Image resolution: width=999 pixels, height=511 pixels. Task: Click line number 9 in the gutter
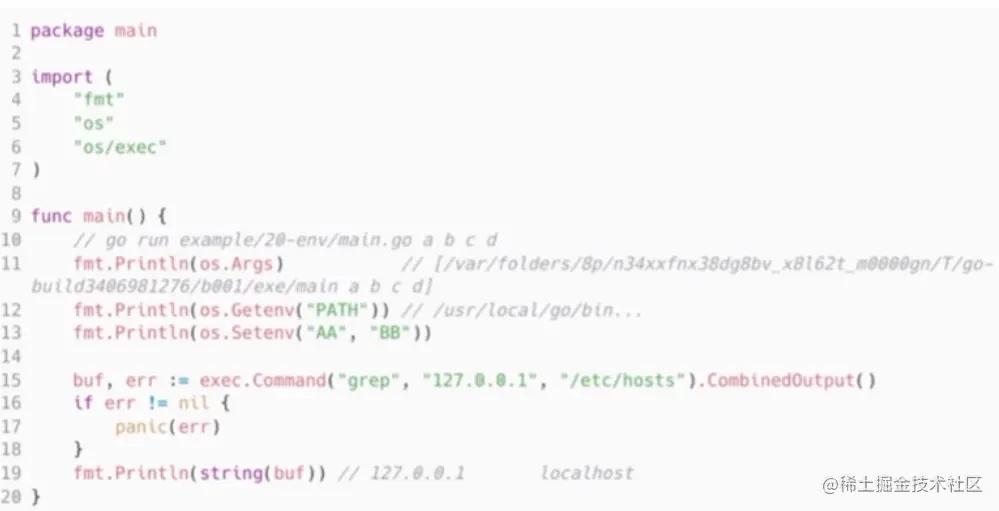pyautogui.click(x=16, y=216)
